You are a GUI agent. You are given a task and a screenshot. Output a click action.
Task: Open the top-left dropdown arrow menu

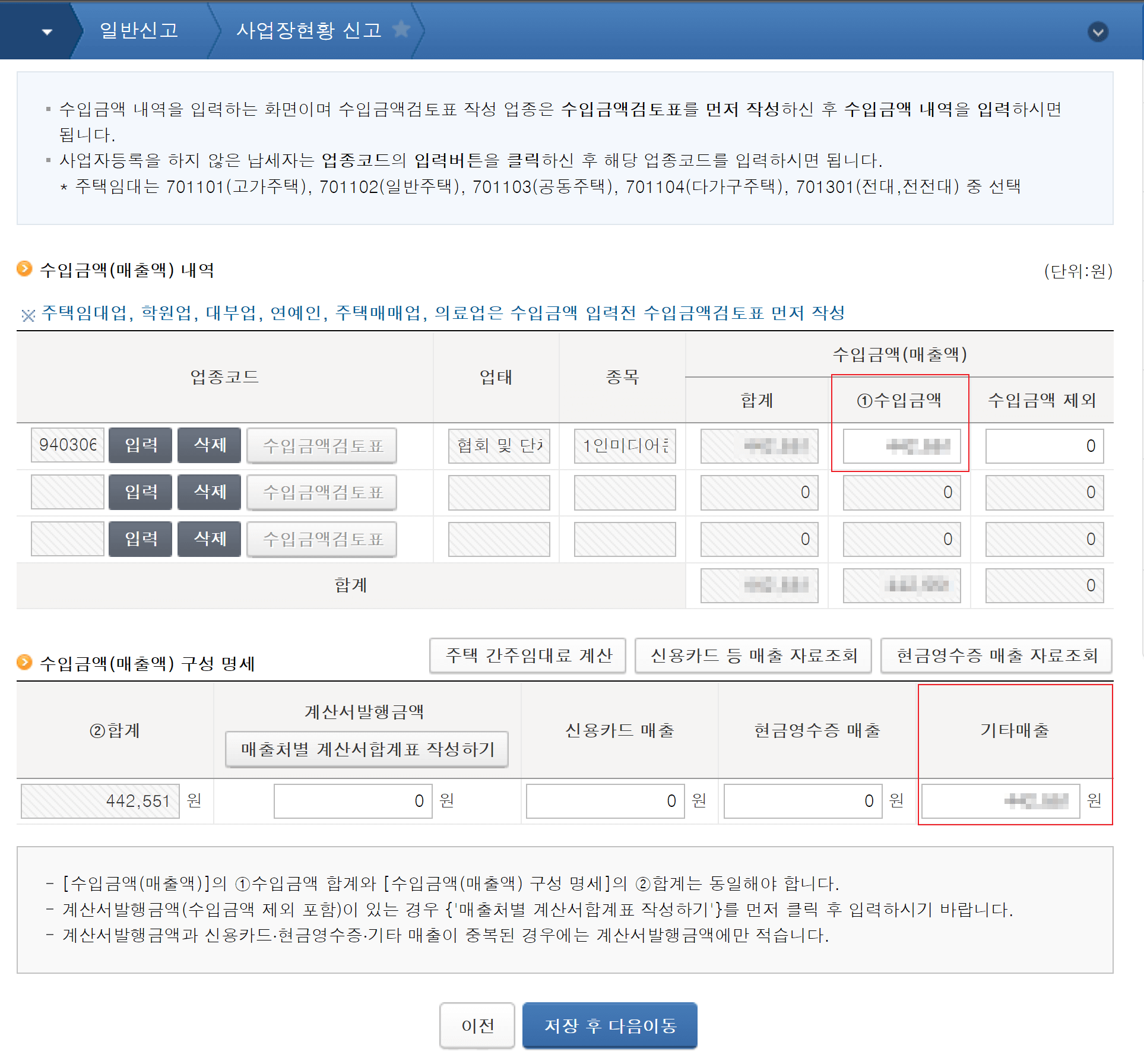(47, 31)
